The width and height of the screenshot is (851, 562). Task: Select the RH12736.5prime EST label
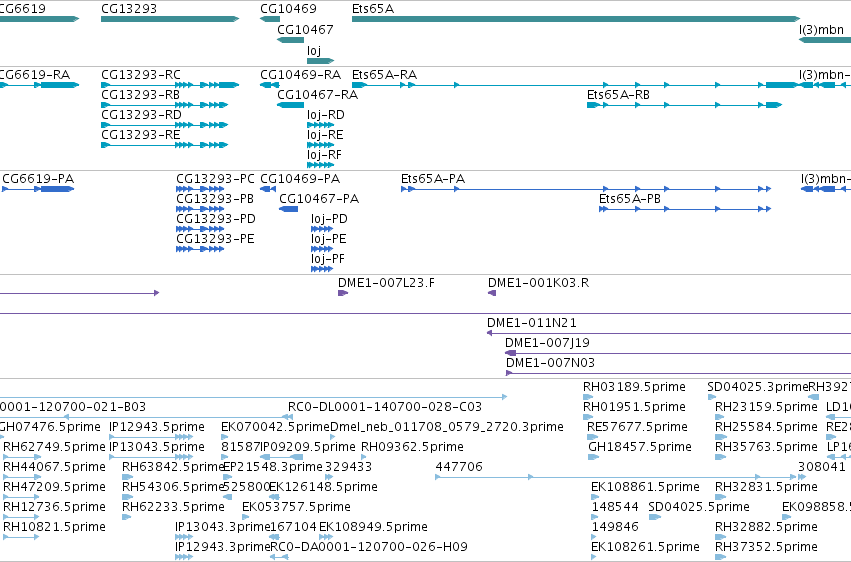(x=54, y=507)
